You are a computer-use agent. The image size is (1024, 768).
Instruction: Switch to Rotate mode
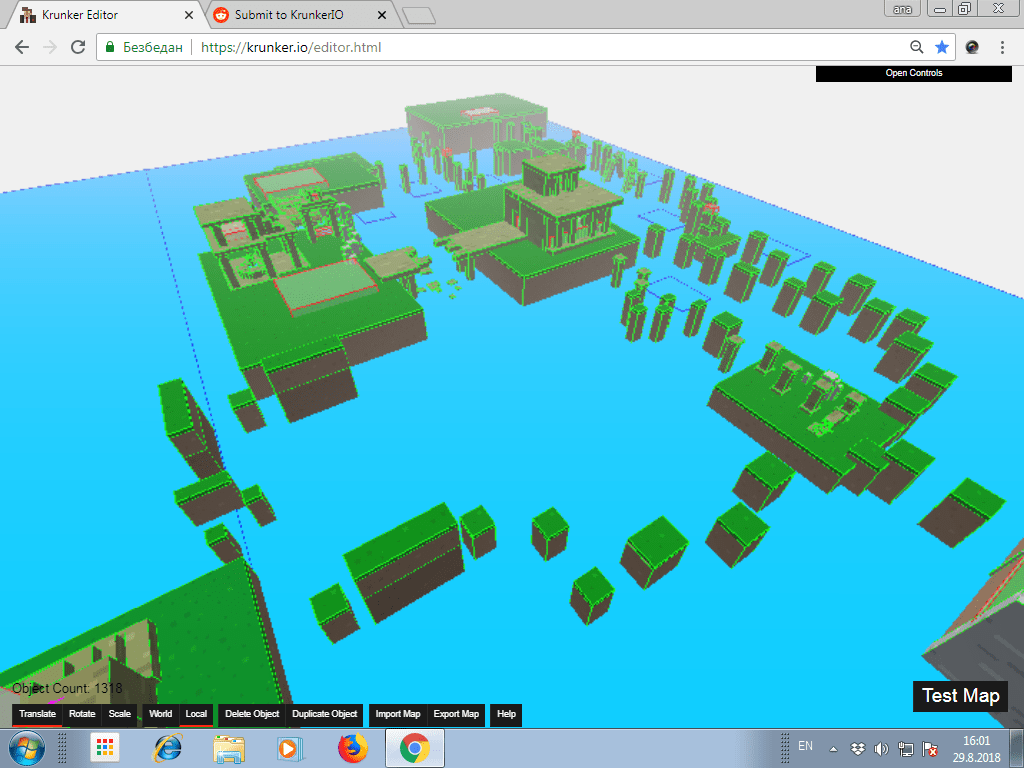point(81,714)
